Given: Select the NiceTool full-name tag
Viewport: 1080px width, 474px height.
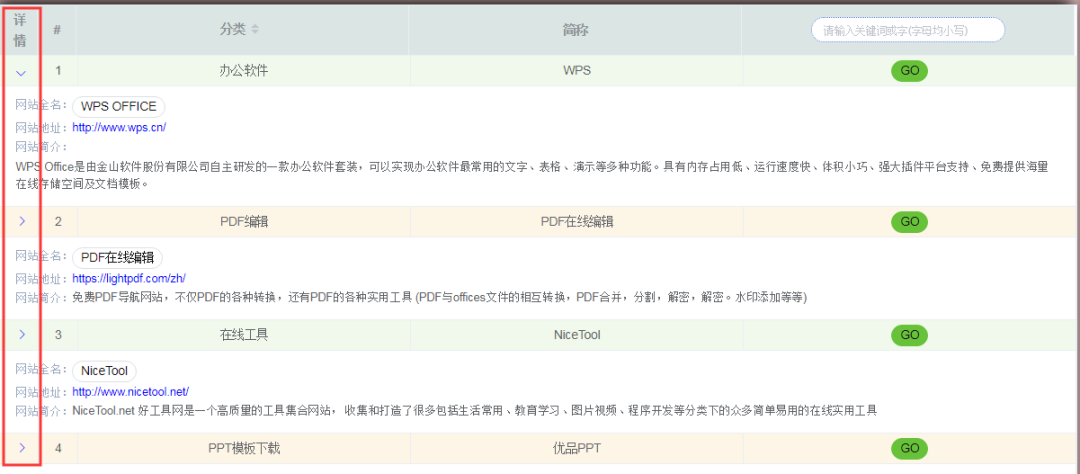Looking at the screenshot, I should pyautogui.click(x=104, y=371).
